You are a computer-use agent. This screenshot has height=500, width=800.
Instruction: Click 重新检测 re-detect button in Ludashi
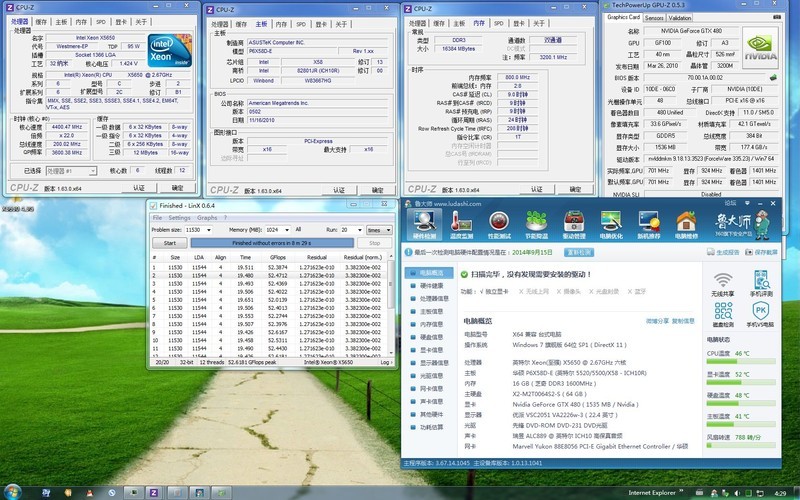[x=579, y=252]
